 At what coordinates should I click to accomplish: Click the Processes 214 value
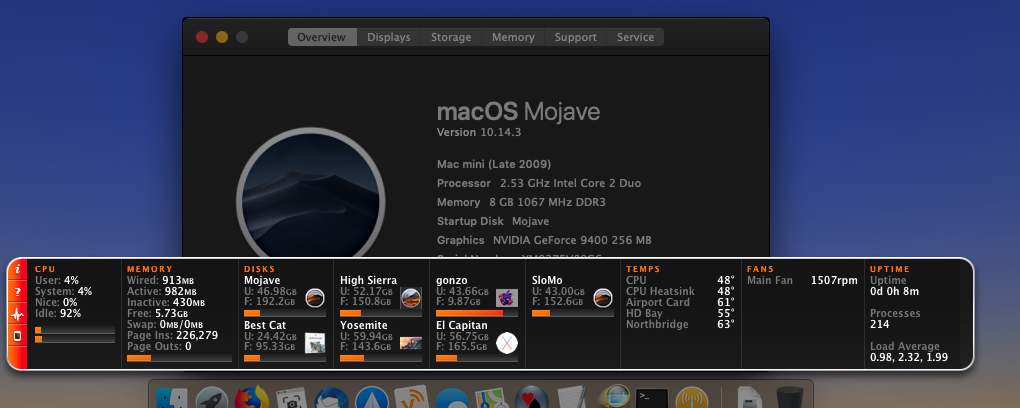click(879, 325)
